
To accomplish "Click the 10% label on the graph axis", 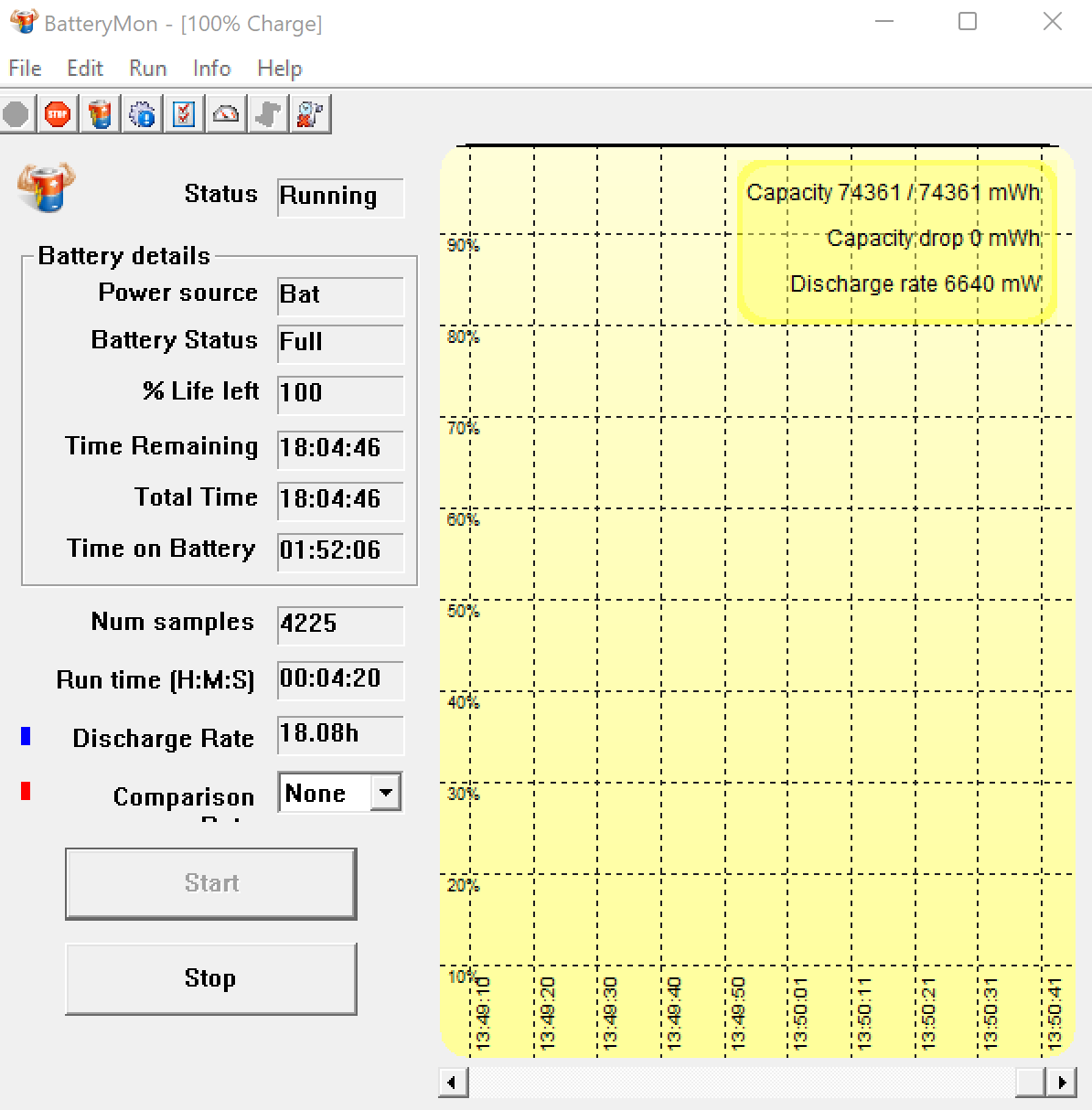I will pos(464,977).
